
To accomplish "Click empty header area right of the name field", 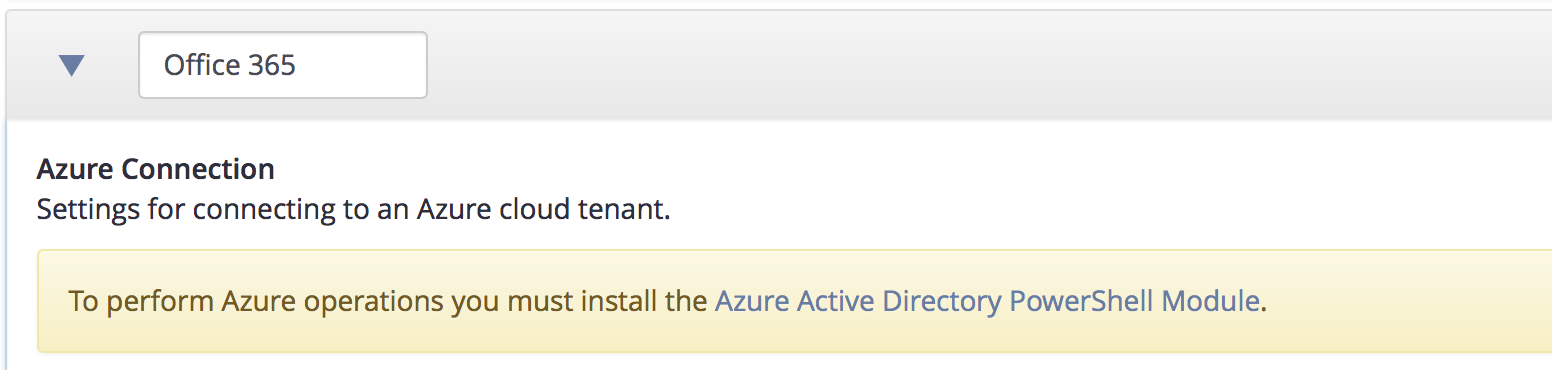I will coord(990,65).
